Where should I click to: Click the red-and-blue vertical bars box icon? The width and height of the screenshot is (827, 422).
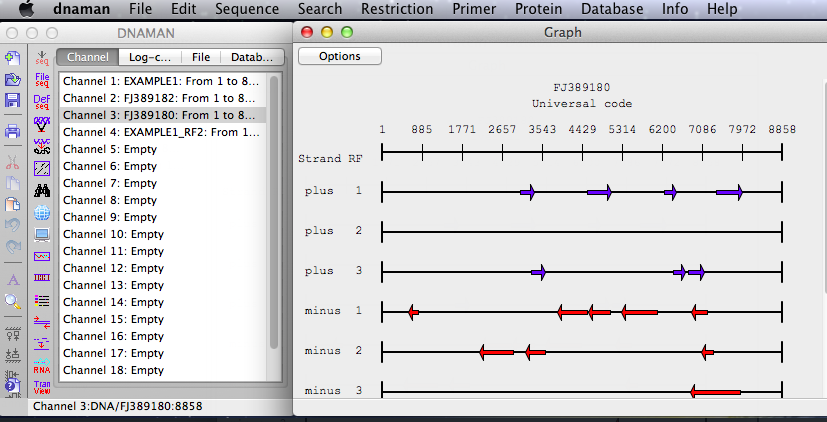click(x=42, y=278)
